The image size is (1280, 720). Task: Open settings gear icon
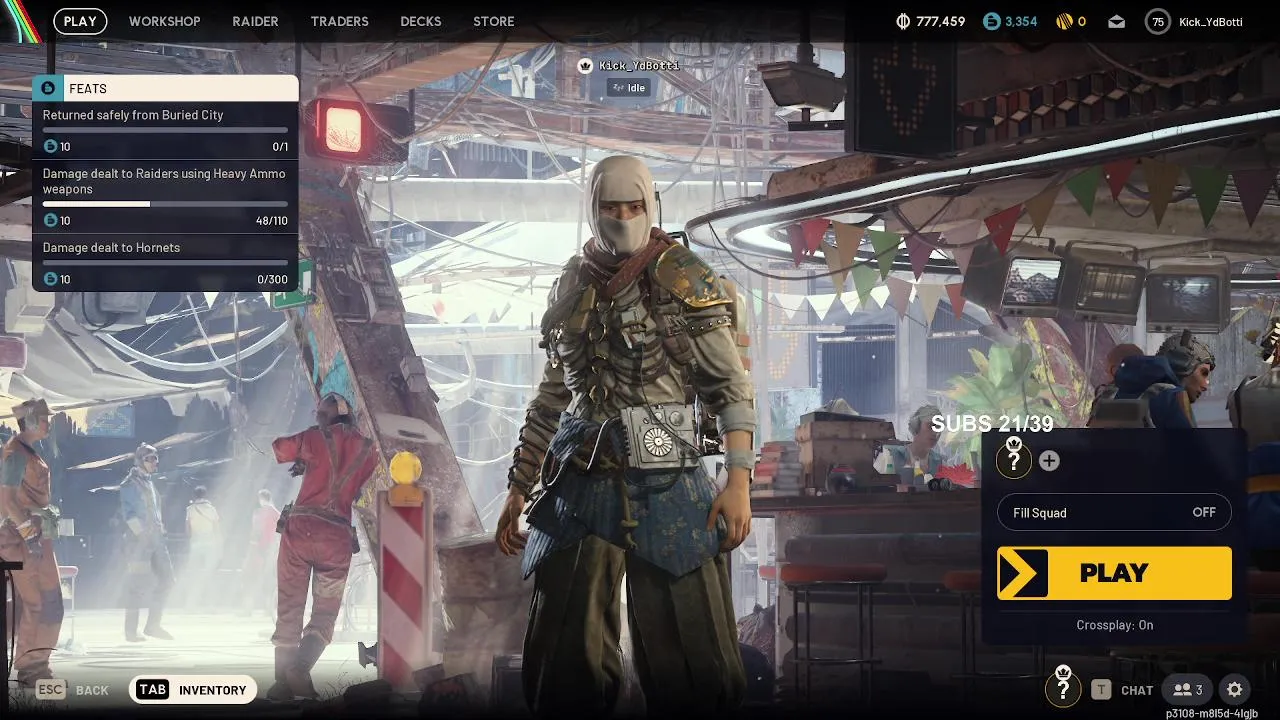1235,690
